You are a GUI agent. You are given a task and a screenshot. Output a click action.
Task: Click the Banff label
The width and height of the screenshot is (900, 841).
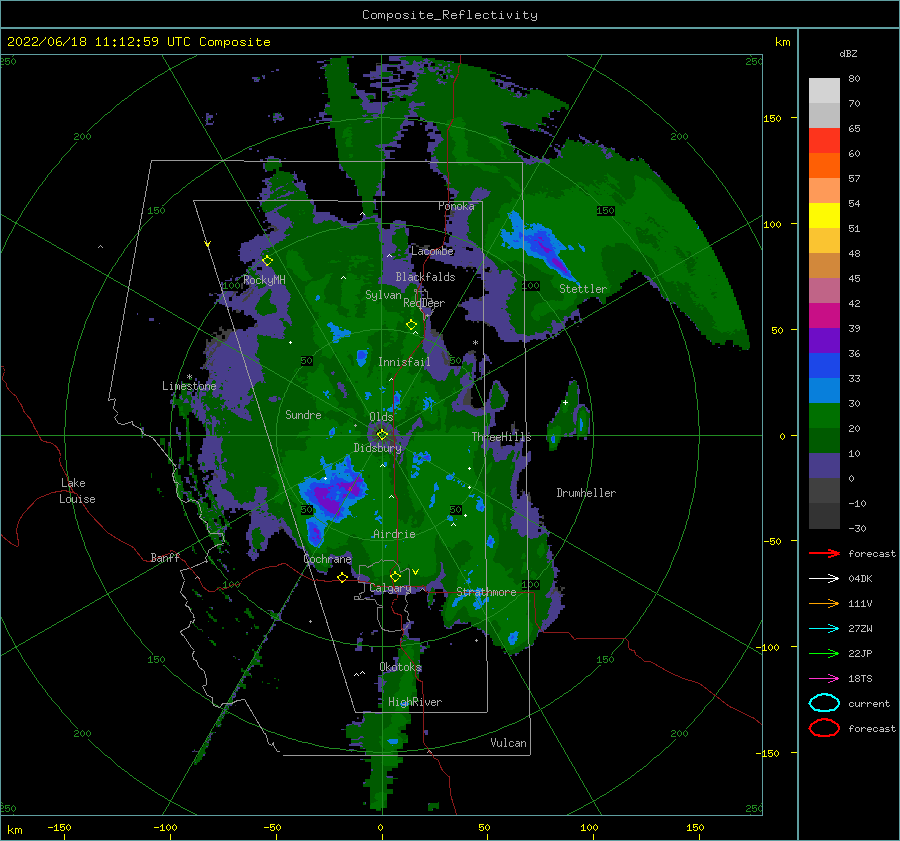[x=165, y=557]
